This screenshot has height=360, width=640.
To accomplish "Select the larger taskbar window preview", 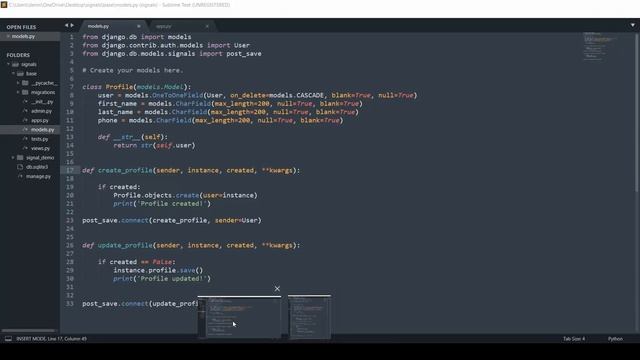I will tap(239, 317).
